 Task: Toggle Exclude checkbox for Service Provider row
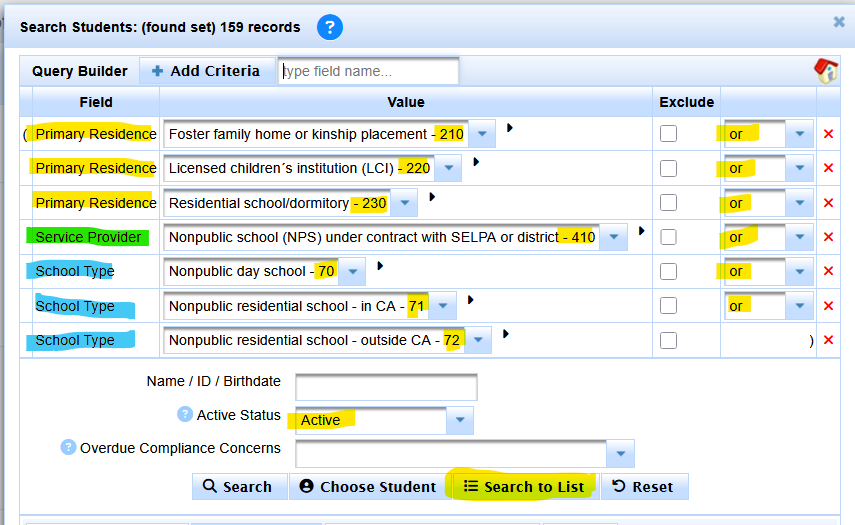[668, 238]
